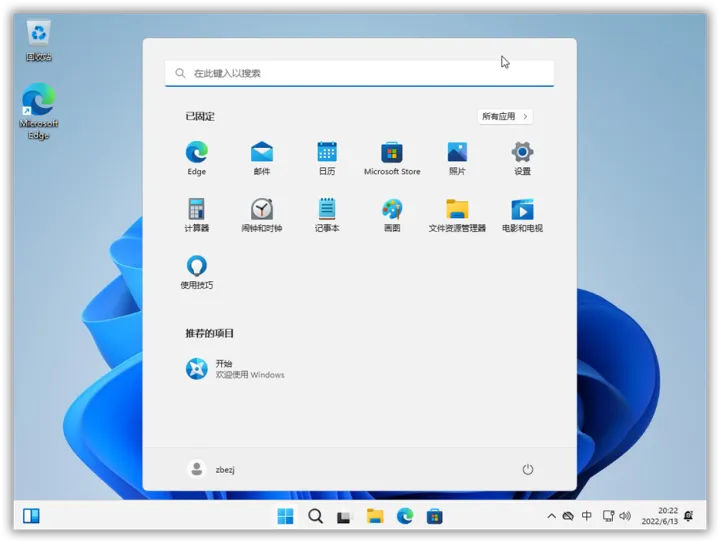Open File Explorer from the taskbar
The width and height of the screenshot is (720, 543).
pos(375,516)
